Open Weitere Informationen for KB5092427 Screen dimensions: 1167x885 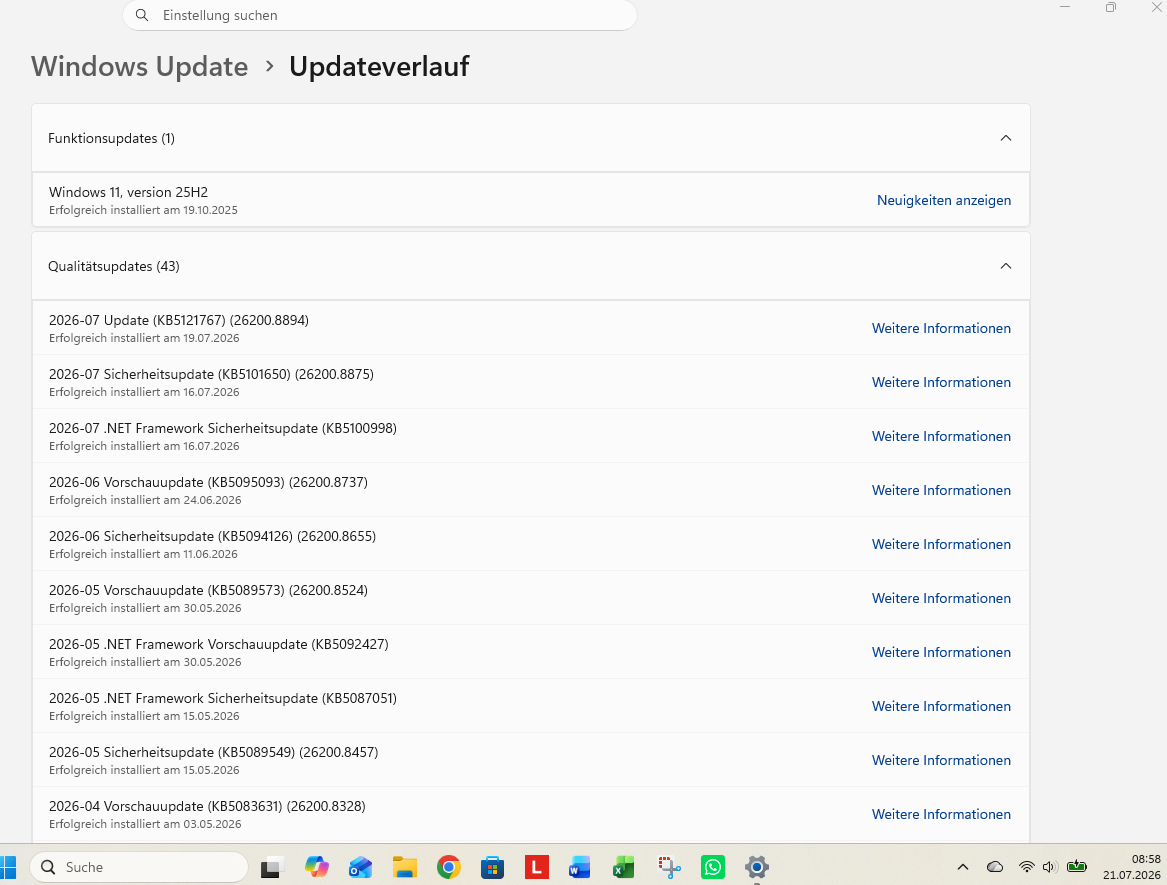[941, 652]
